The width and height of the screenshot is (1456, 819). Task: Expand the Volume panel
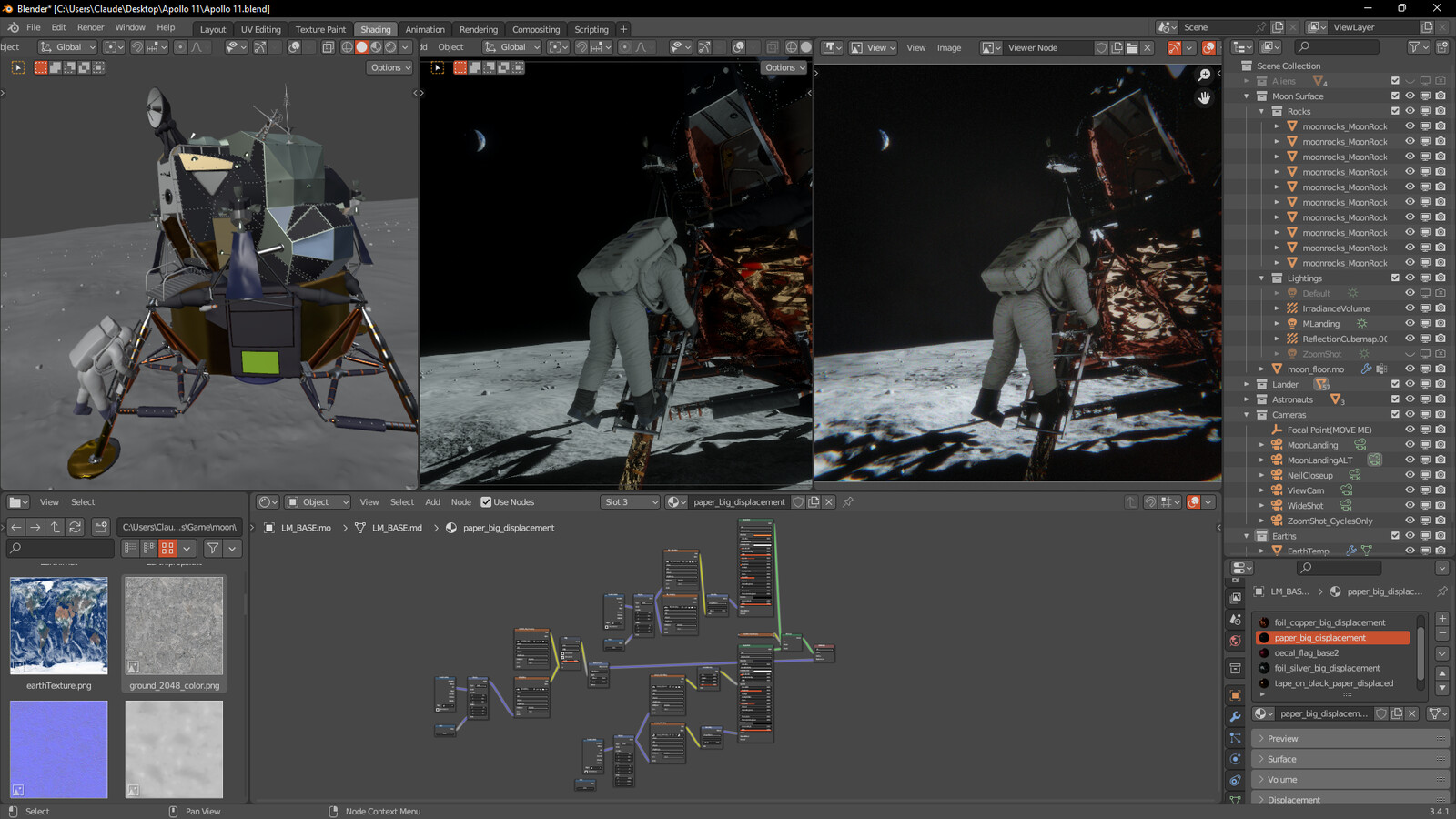(1350, 780)
